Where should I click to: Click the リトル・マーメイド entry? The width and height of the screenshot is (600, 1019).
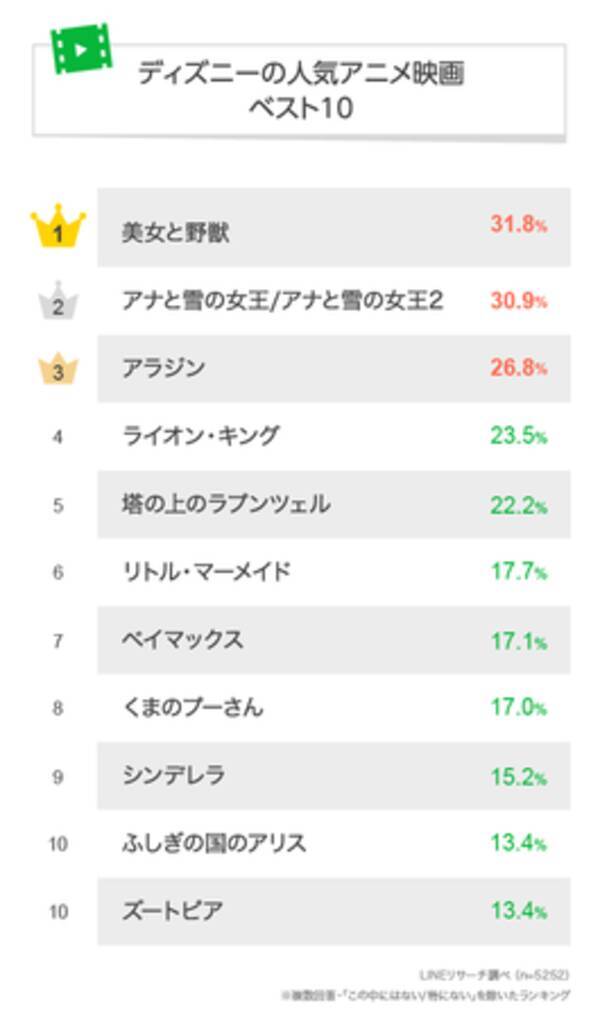click(x=206, y=572)
